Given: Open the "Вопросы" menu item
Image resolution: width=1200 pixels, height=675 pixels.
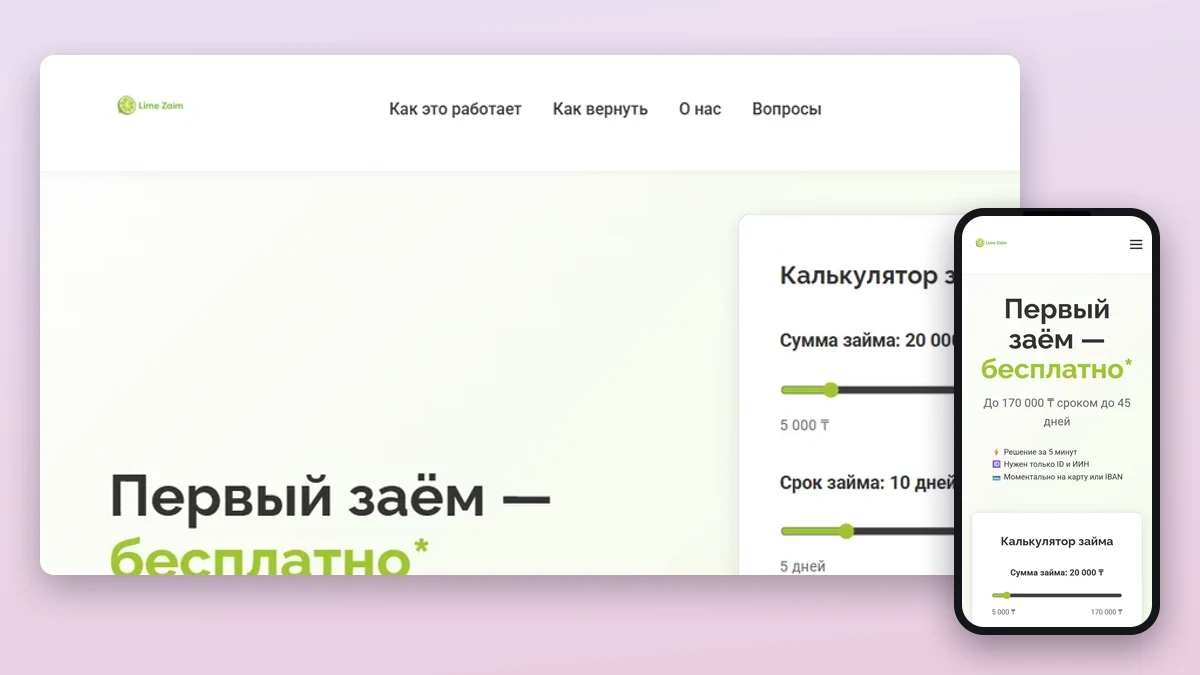Looking at the screenshot, I should tap(787, 109).
